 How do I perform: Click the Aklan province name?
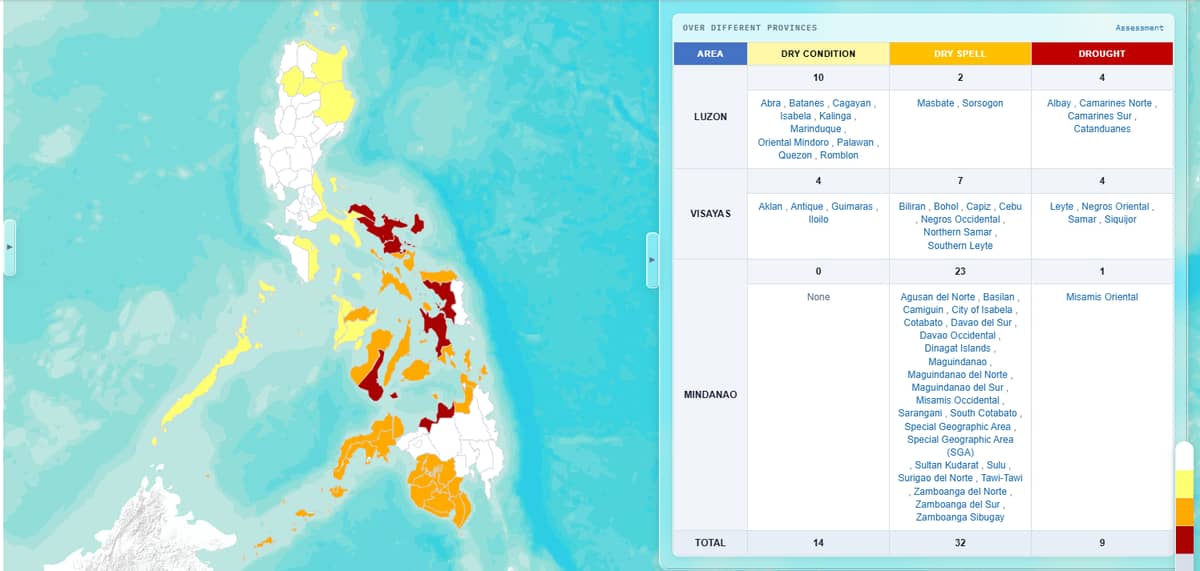[770, 206]
